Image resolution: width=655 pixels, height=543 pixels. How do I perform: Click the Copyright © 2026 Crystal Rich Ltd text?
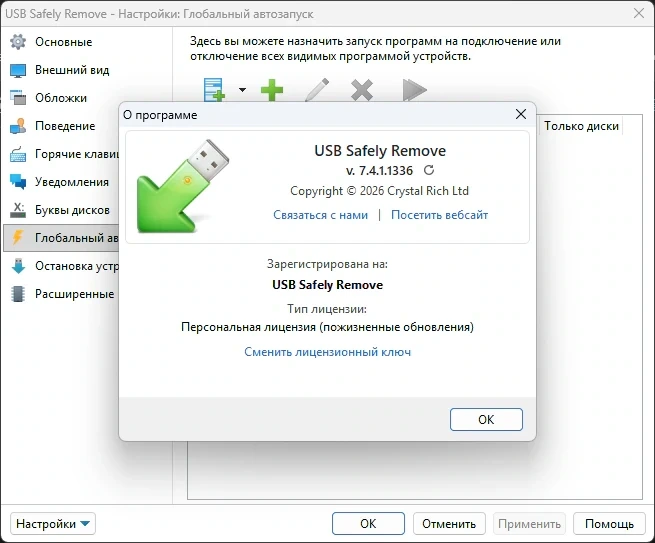[379, 191]
